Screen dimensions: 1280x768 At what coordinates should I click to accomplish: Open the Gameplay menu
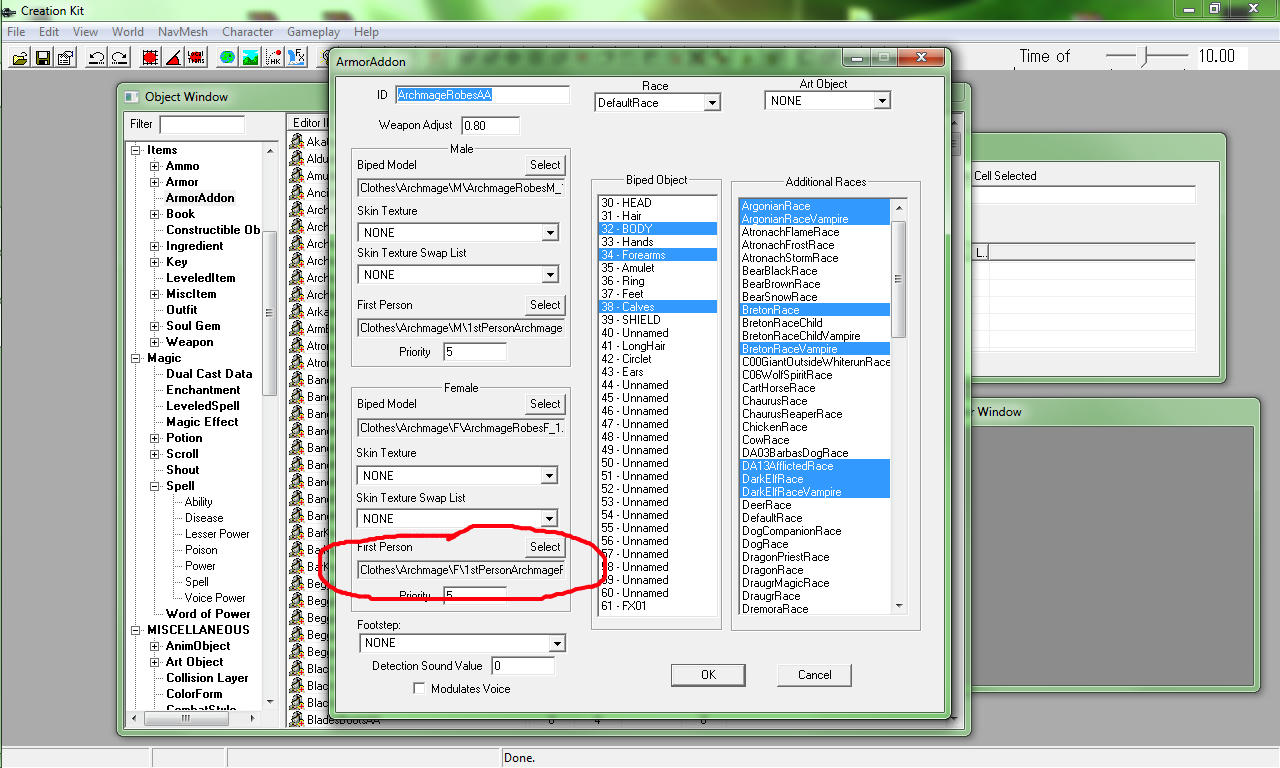pos(313,32)
